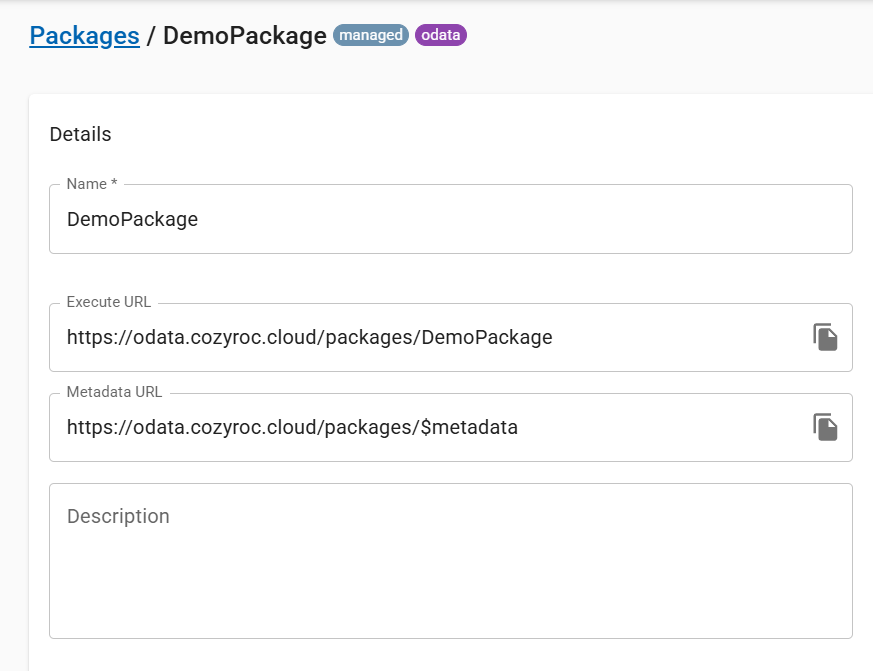The height and width of the screenshot is (671, 873).
Task: Click the 'Description' placeholder text
Action: tap(118, 516)
